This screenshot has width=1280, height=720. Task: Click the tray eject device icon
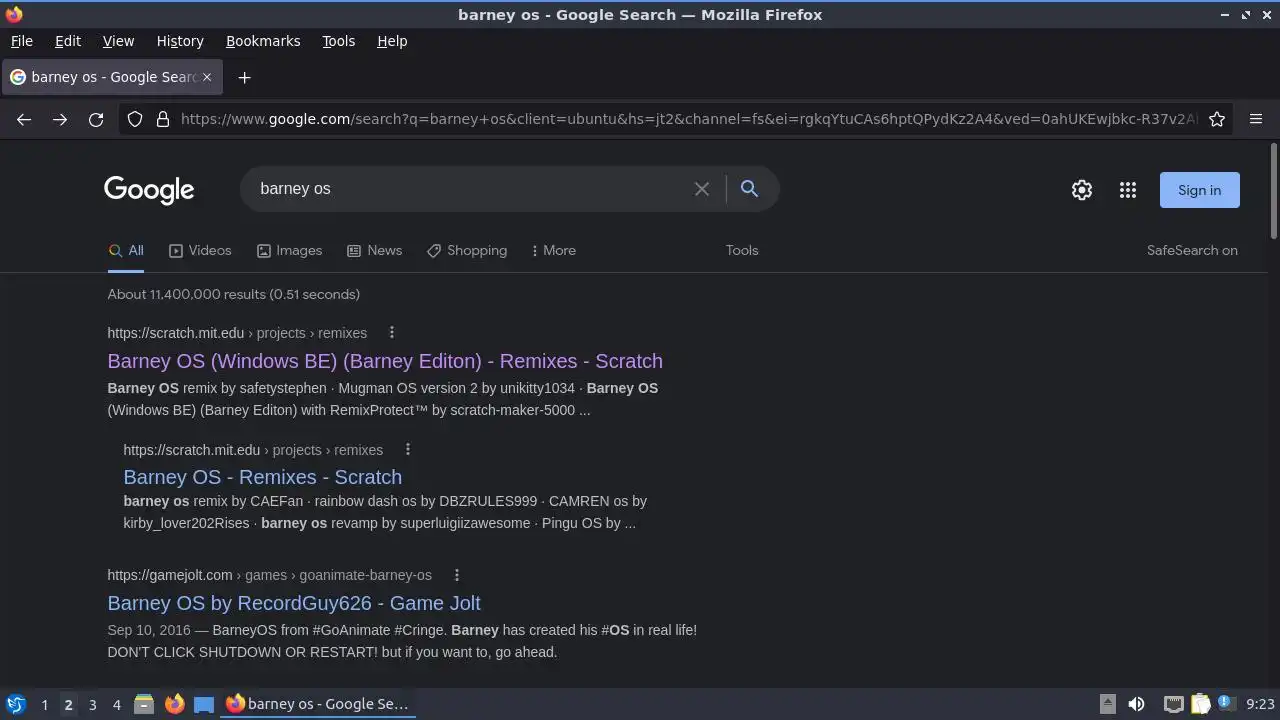[1108, 704]
